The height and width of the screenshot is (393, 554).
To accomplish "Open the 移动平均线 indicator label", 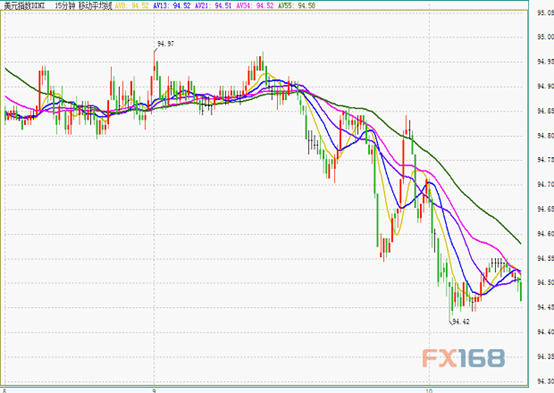I will (x=95, y=6).
